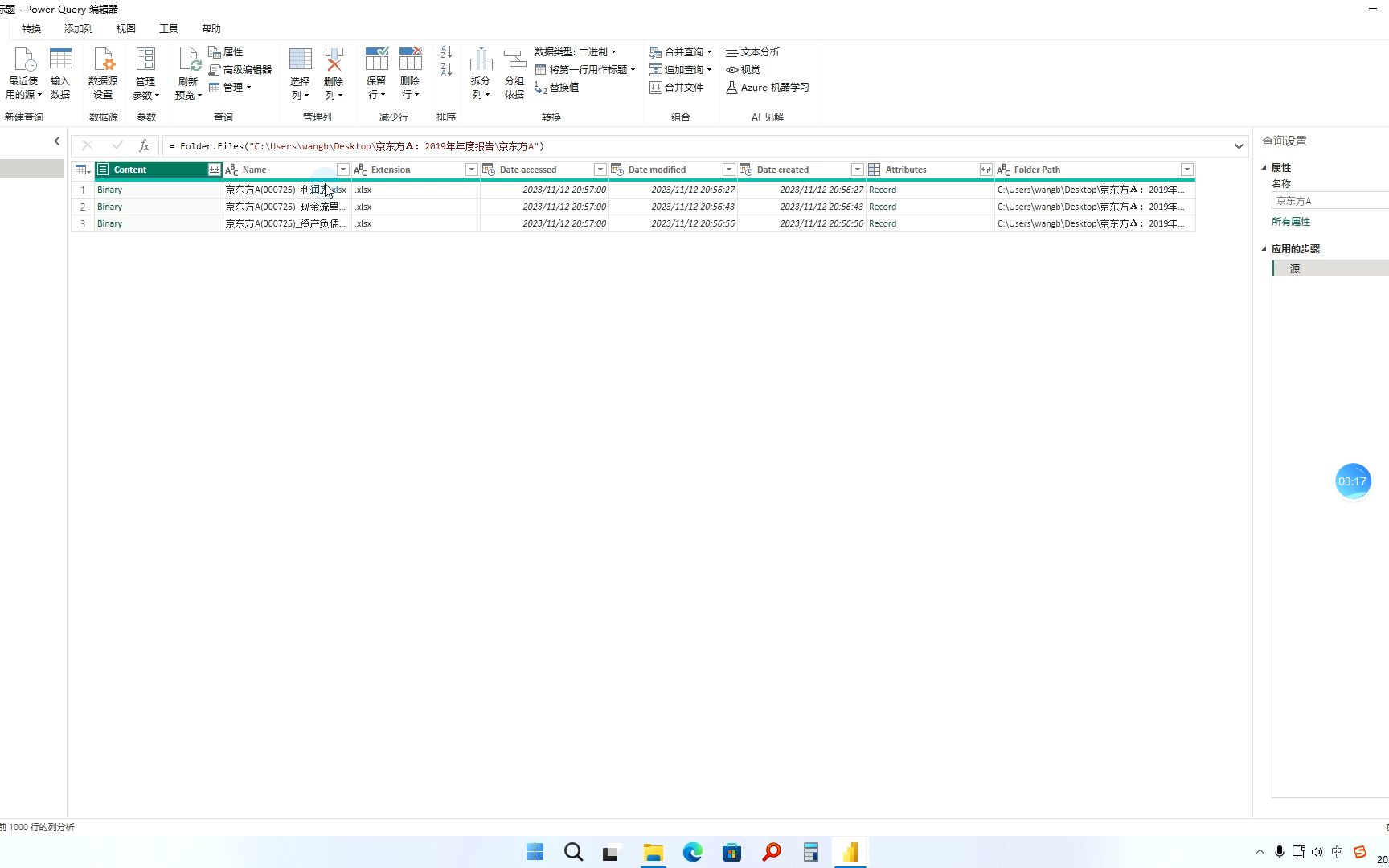Viewport: 1389px width, 868px height.
Task: Select the 源 applied step
Action: [x=1331, y=268]
